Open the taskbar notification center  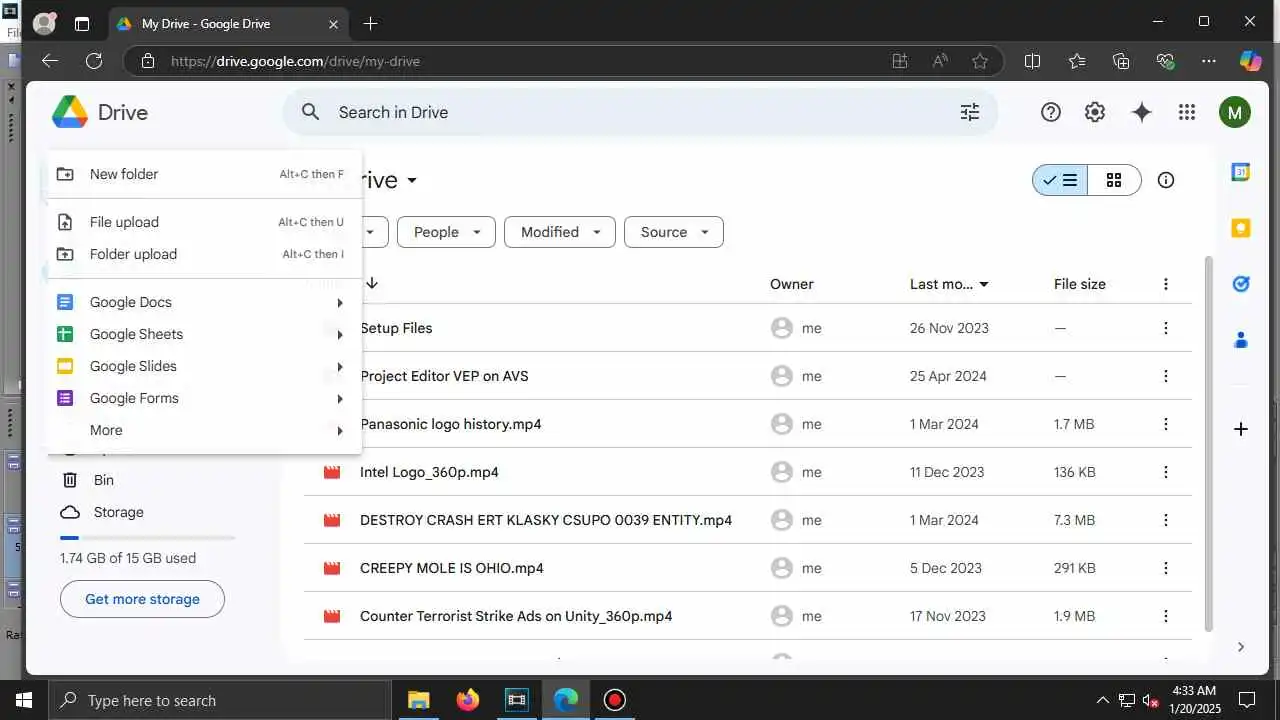pyautogui.click(x=1247, y=700)
